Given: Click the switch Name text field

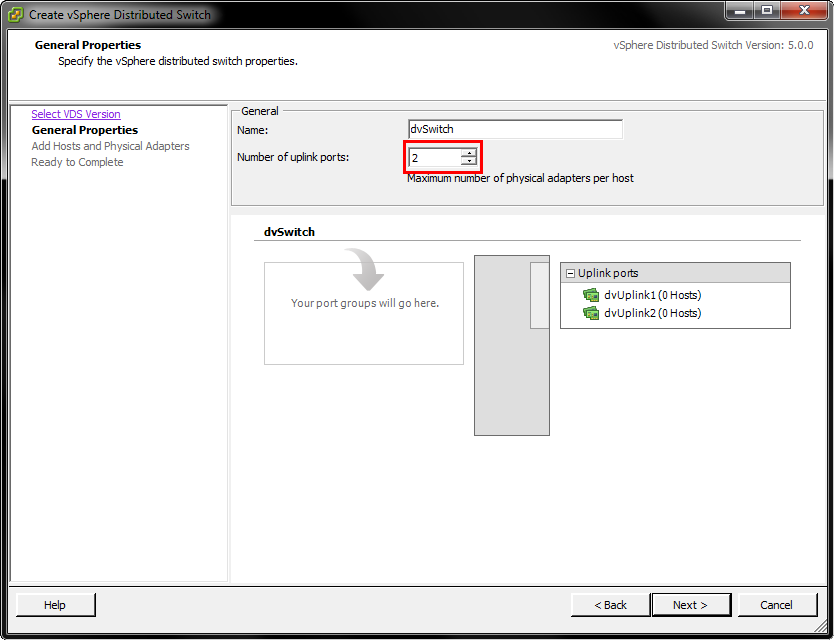Looking at the screenshot, I should click(x=515, y=129).
